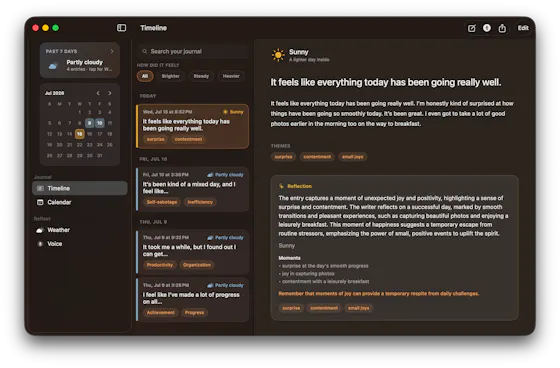
Task: Click Partly cloudy icon on Jul 10 entry
Action: (210, 175)
